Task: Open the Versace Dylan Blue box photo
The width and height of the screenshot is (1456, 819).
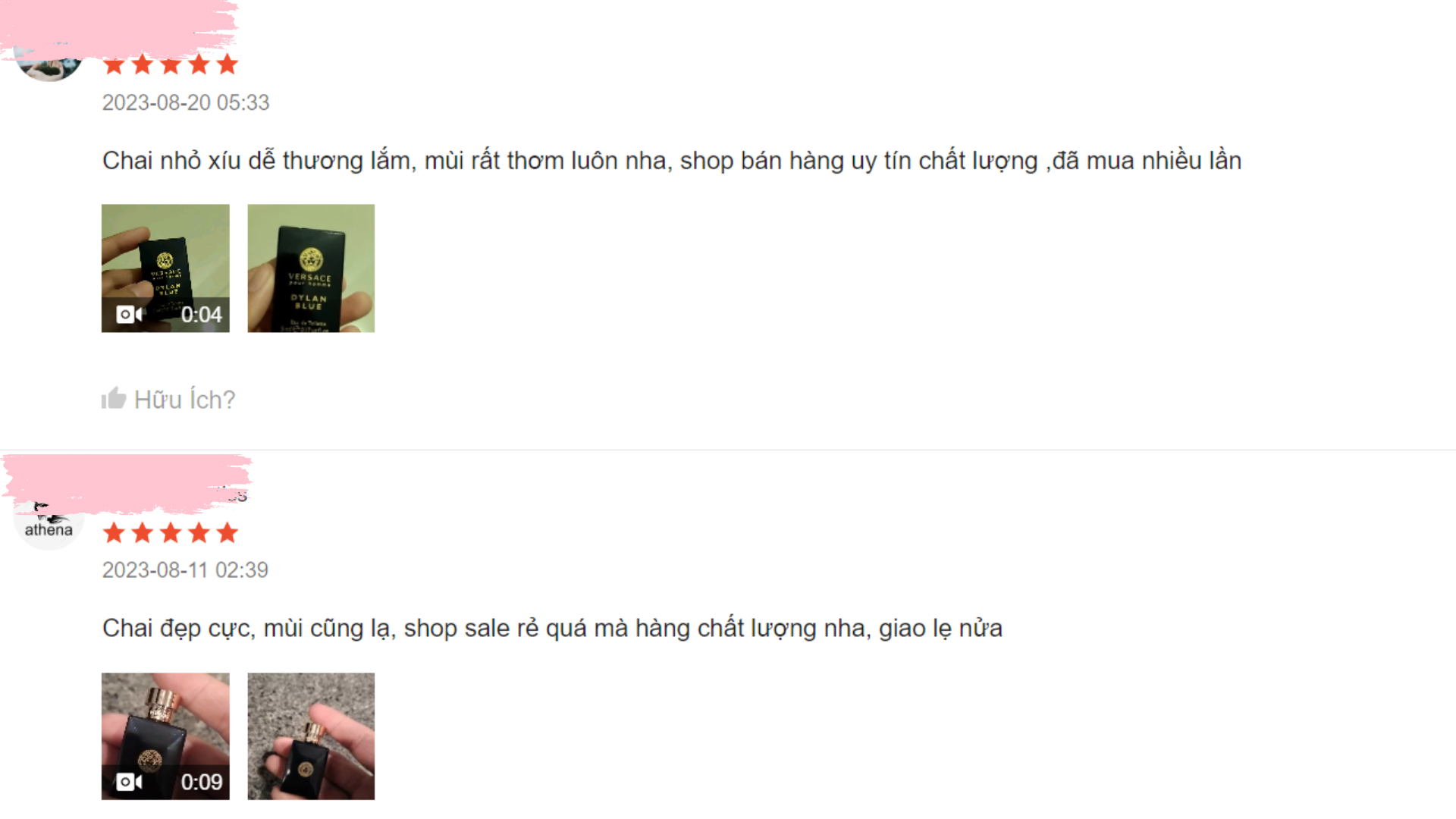Action: coord(311,268)
